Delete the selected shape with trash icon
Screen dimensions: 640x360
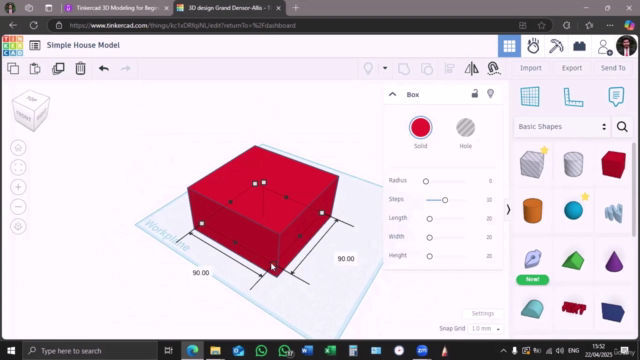click(80, 68)
